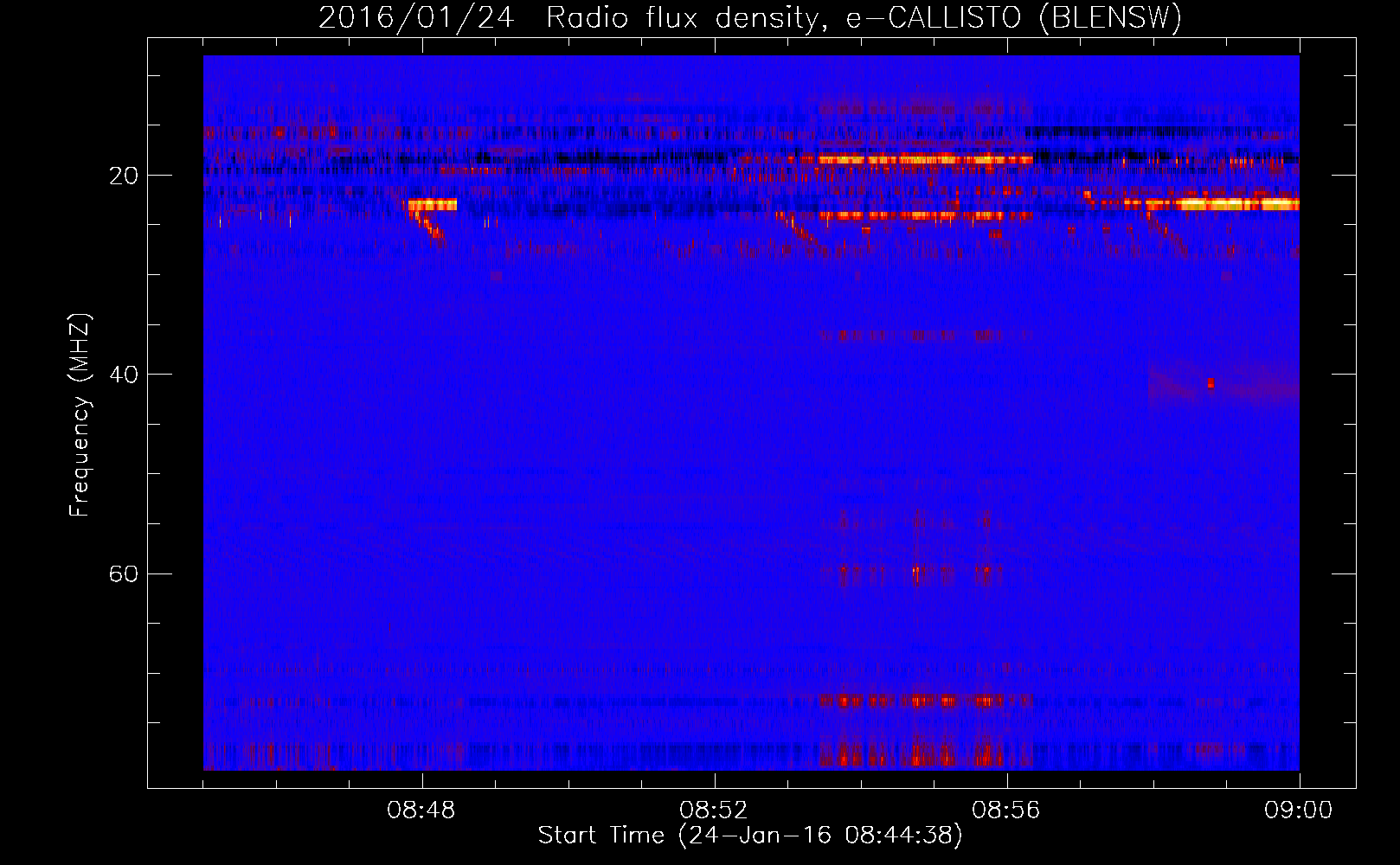Image resolution: width=1400 pixels, height=865 pixels.
Task: Click the 20 MHz frequency tick label
Action: point(124,176)
